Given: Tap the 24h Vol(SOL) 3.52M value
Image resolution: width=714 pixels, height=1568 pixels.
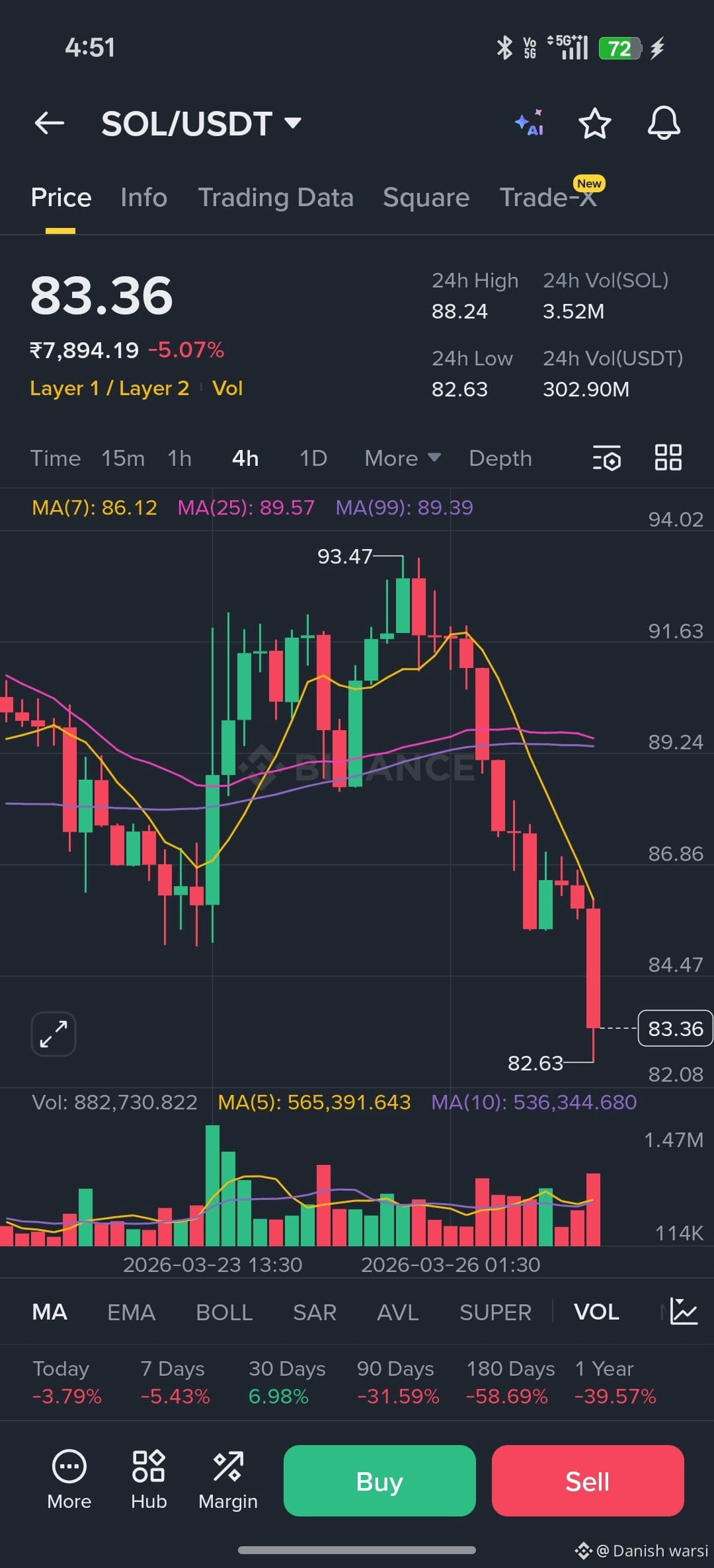Looking at the screenshot, I should click(x=573, y=311).
